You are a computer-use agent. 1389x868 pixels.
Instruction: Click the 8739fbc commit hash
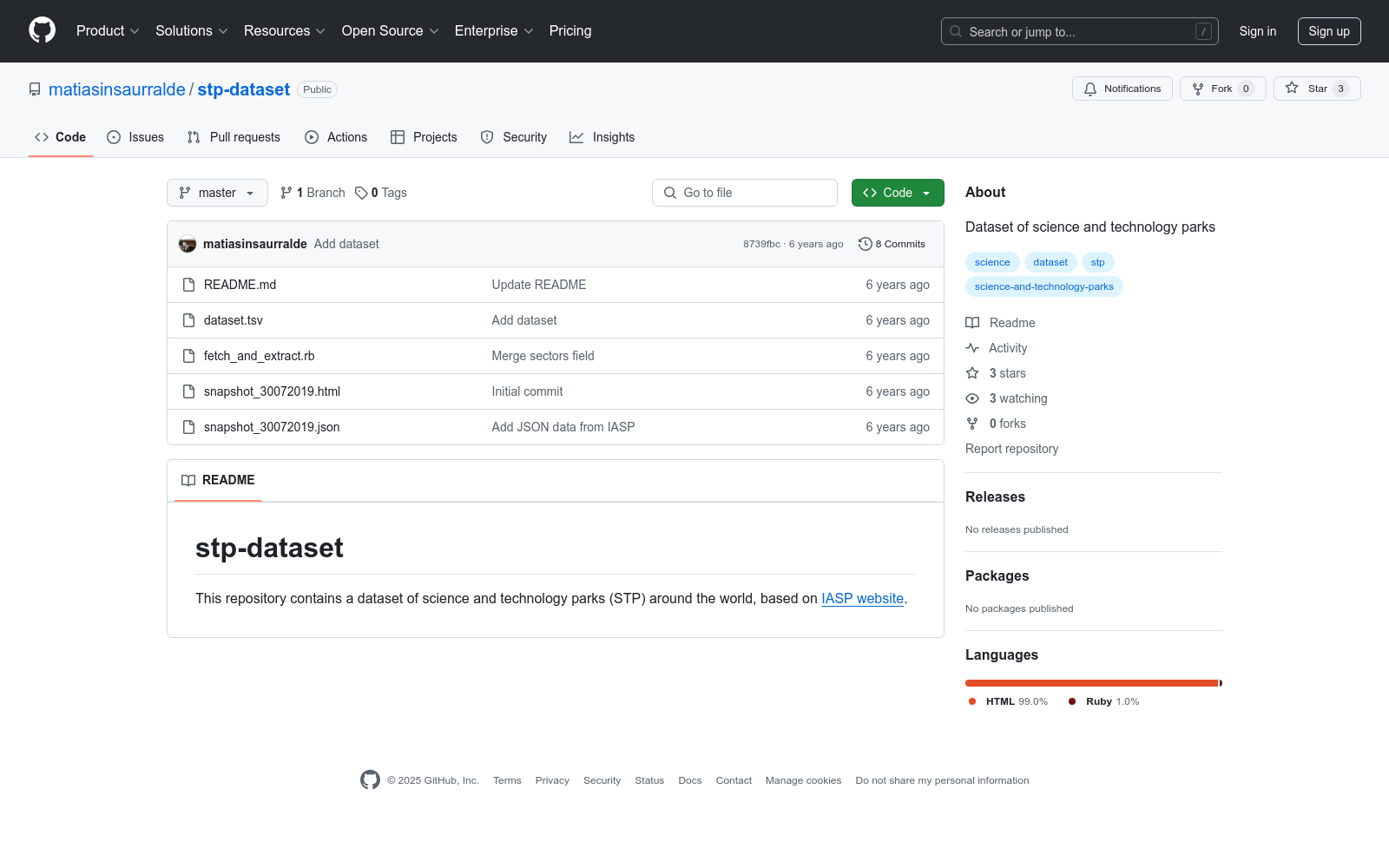click(x=761, y=244)
